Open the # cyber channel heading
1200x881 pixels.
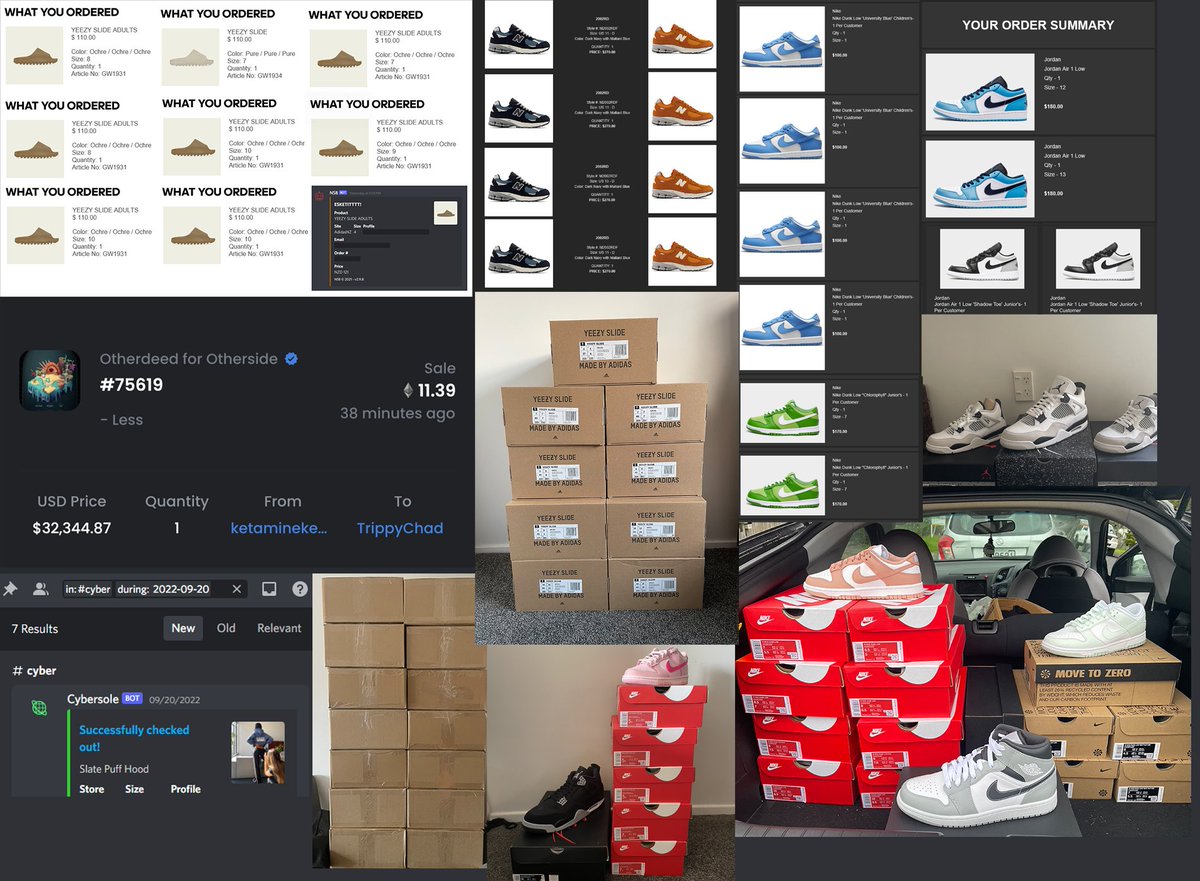35,670
